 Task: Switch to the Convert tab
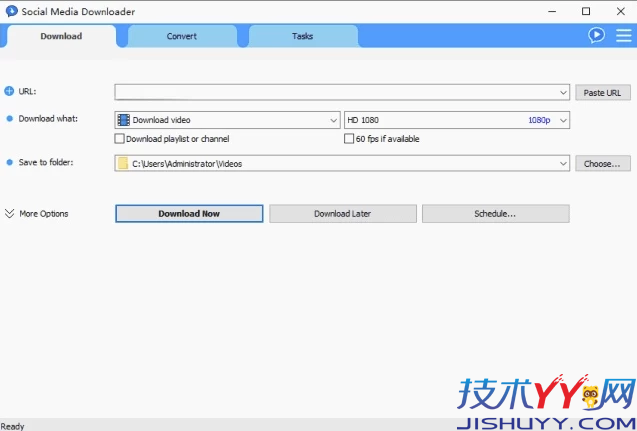182,36
